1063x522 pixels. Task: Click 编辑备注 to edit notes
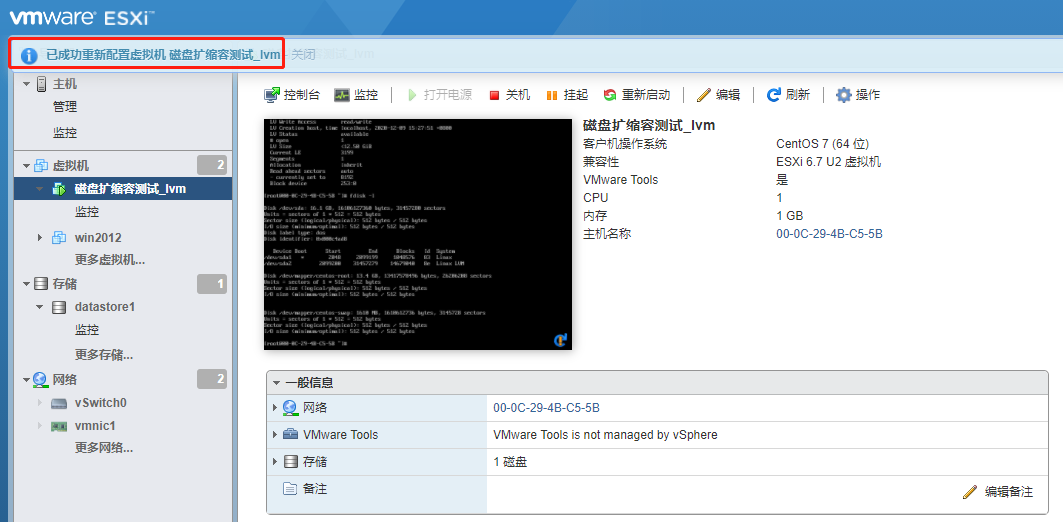click(x=998, y=491)
